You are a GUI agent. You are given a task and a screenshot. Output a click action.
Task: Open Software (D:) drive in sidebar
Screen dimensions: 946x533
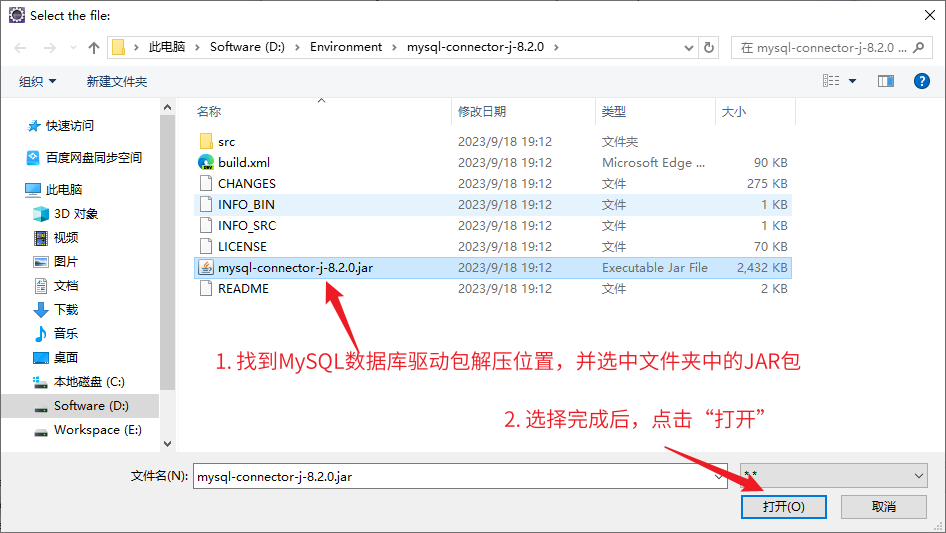pos(91,405)
